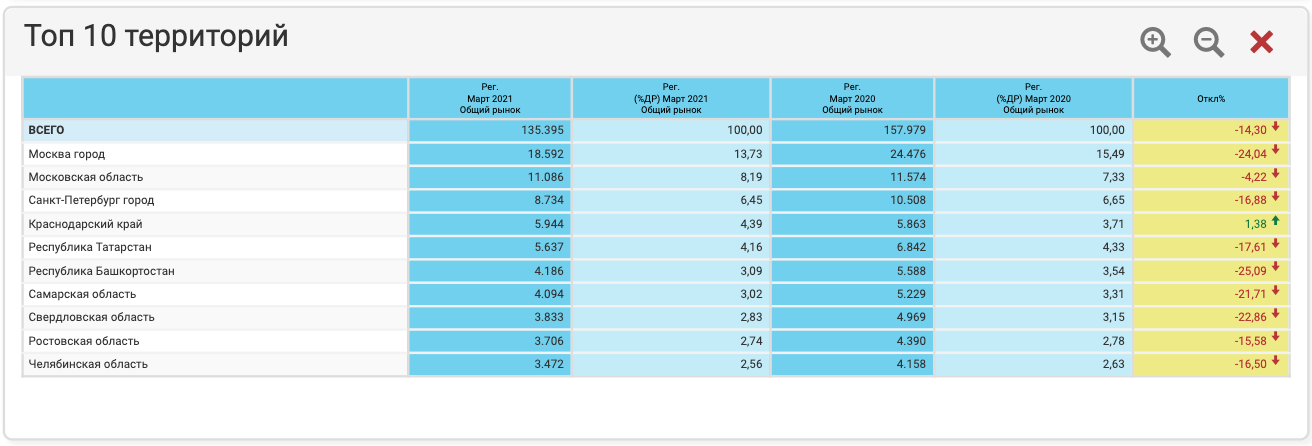Screen dimensions: 1312x446
Task: Click the 135.395 total value cell
Action: coord(544,130)
